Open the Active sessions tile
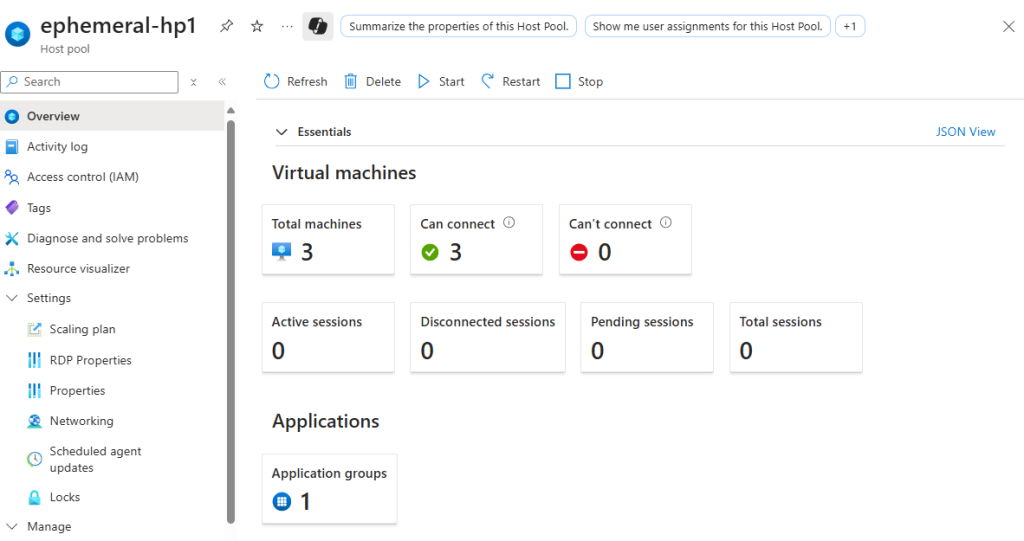Image resolution: width=1024 pixels, height=541 pixels. pyautogui.click(x=328, y=337)
